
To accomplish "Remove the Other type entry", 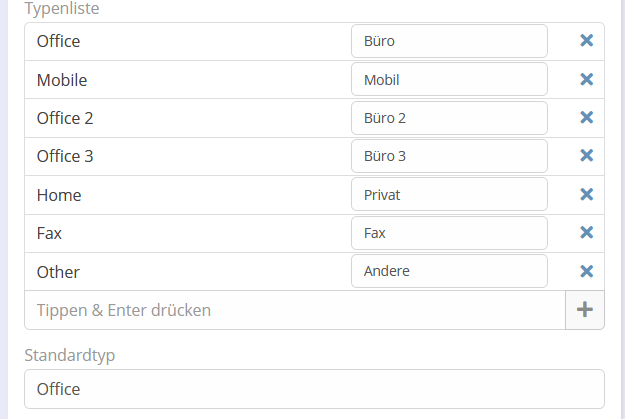I will tap(587, 271).
